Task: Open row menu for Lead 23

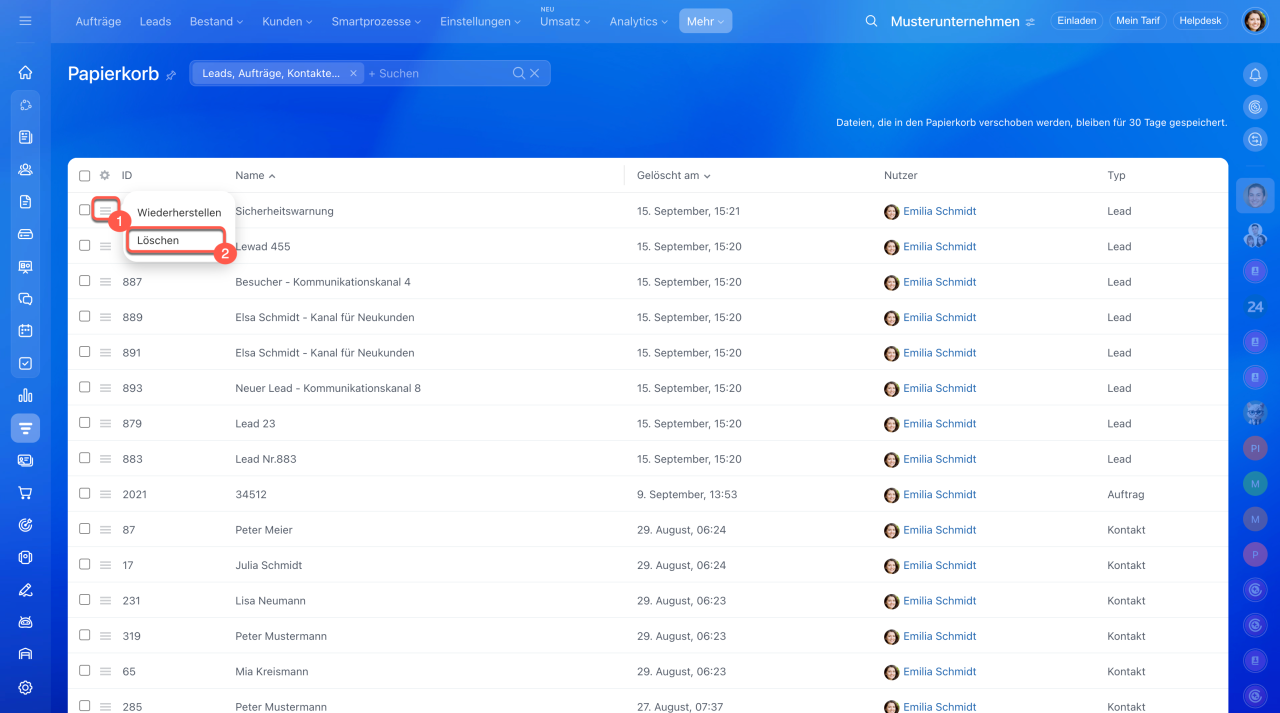Action: point(105,424)
